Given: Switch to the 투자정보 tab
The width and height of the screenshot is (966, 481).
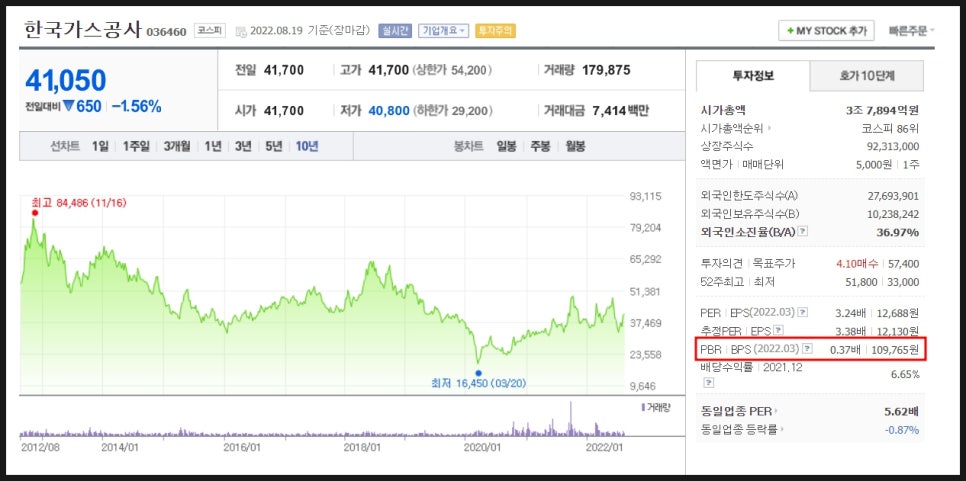Looking at the screenshot, I should pyautogui.click(x=753, y=76).
